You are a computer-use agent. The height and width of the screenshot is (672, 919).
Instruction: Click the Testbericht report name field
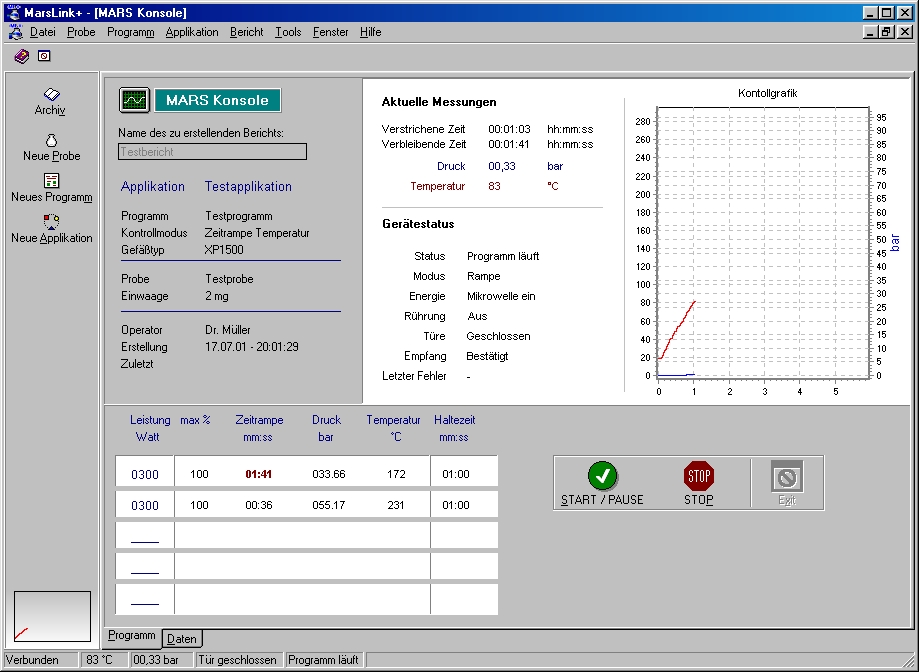coord(212,152)
